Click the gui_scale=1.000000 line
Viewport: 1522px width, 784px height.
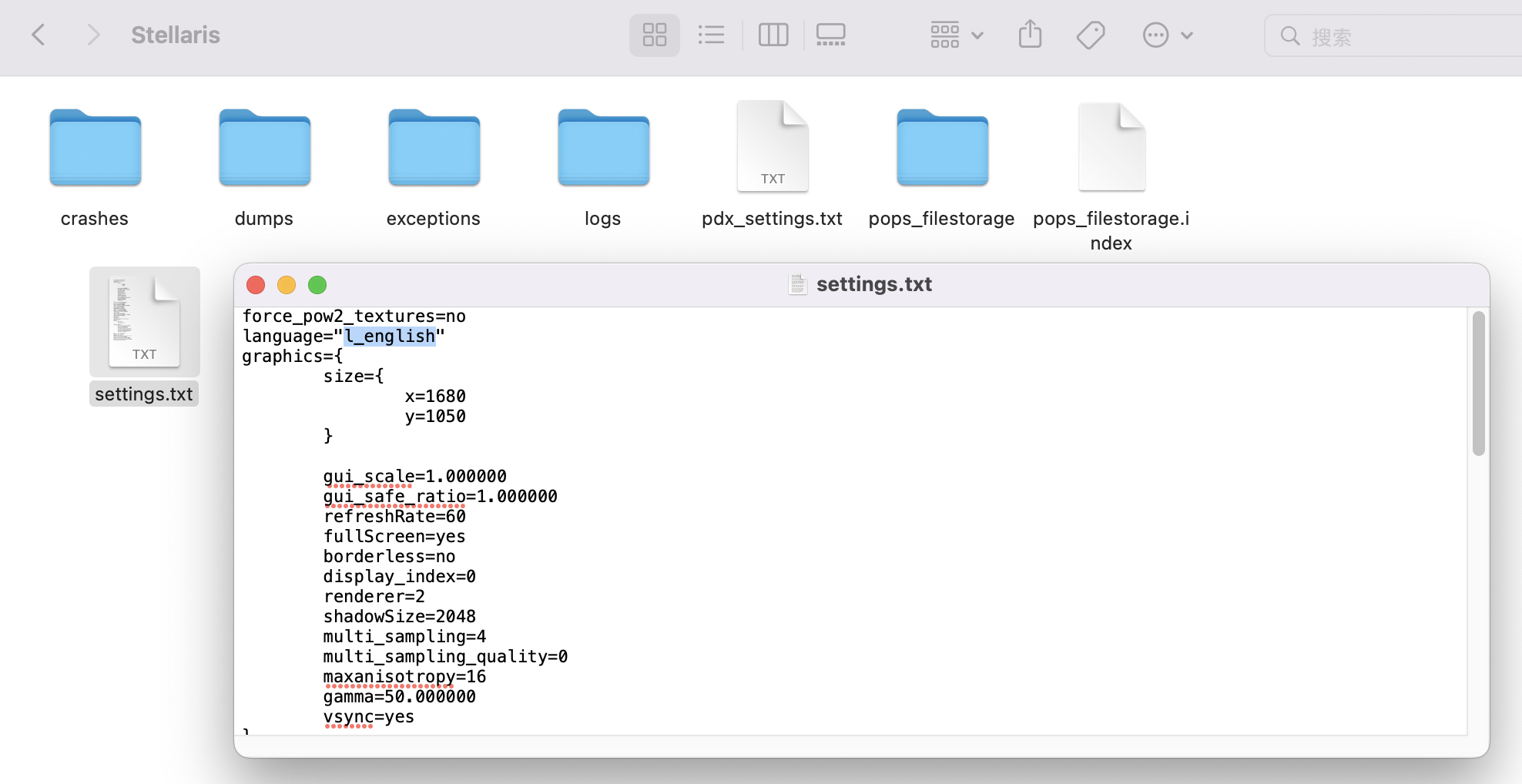(415, 477)
